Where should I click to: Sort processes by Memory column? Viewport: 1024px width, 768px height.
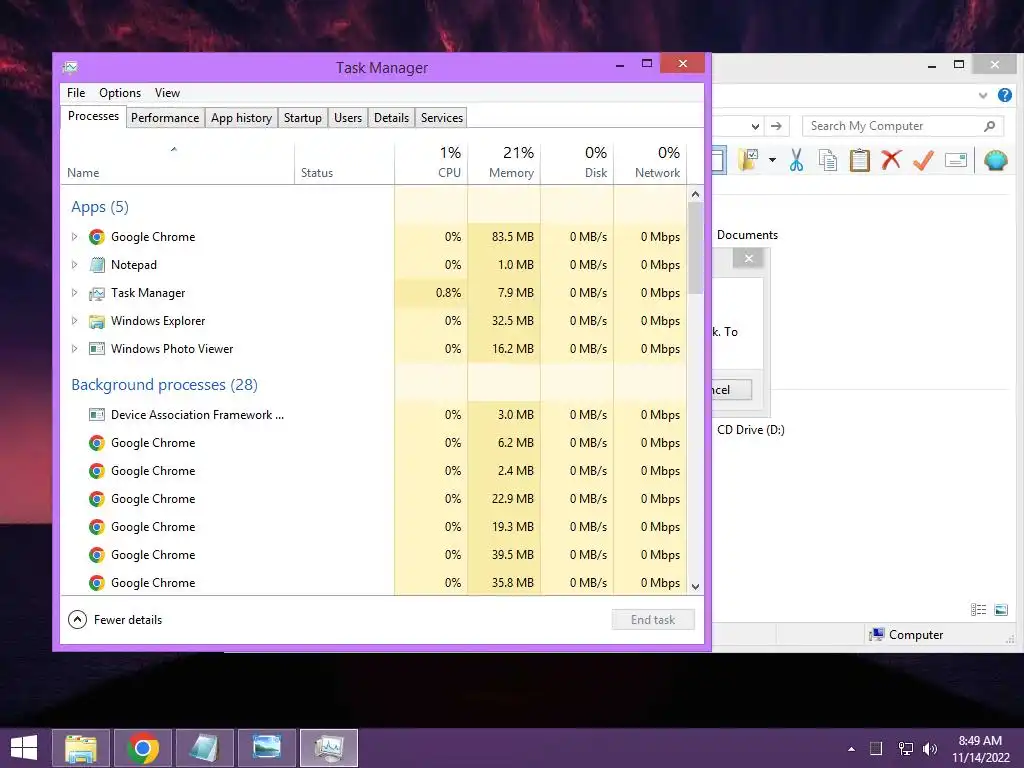tap(504, 162)
